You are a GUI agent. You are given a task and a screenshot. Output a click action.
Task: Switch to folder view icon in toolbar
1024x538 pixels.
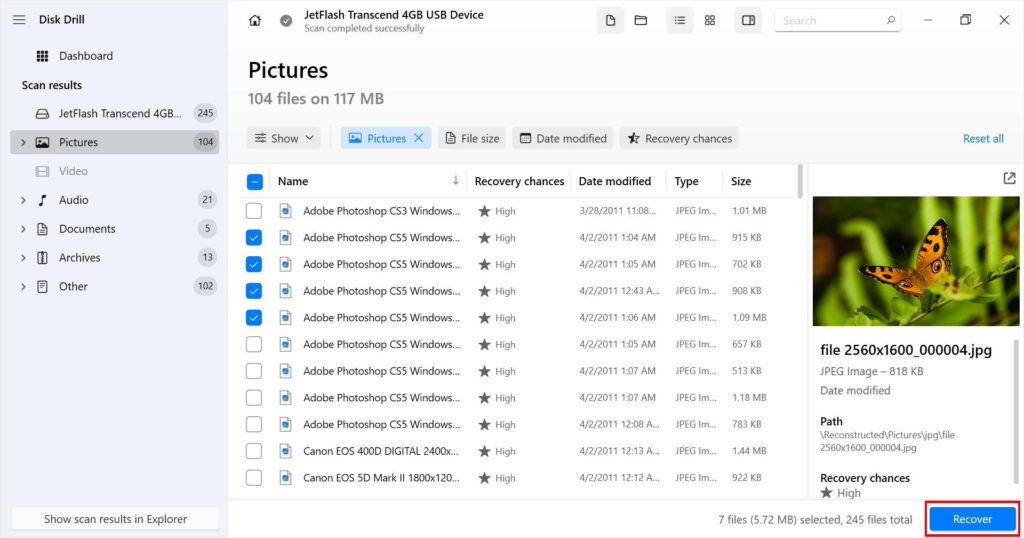tap(640, 21)
